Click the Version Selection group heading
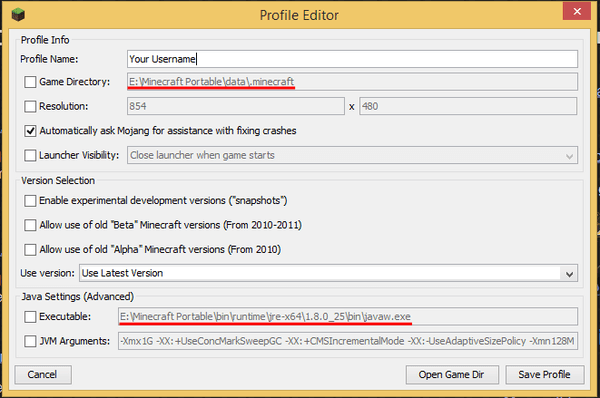600x398 pixels. [x=58, y=180]
